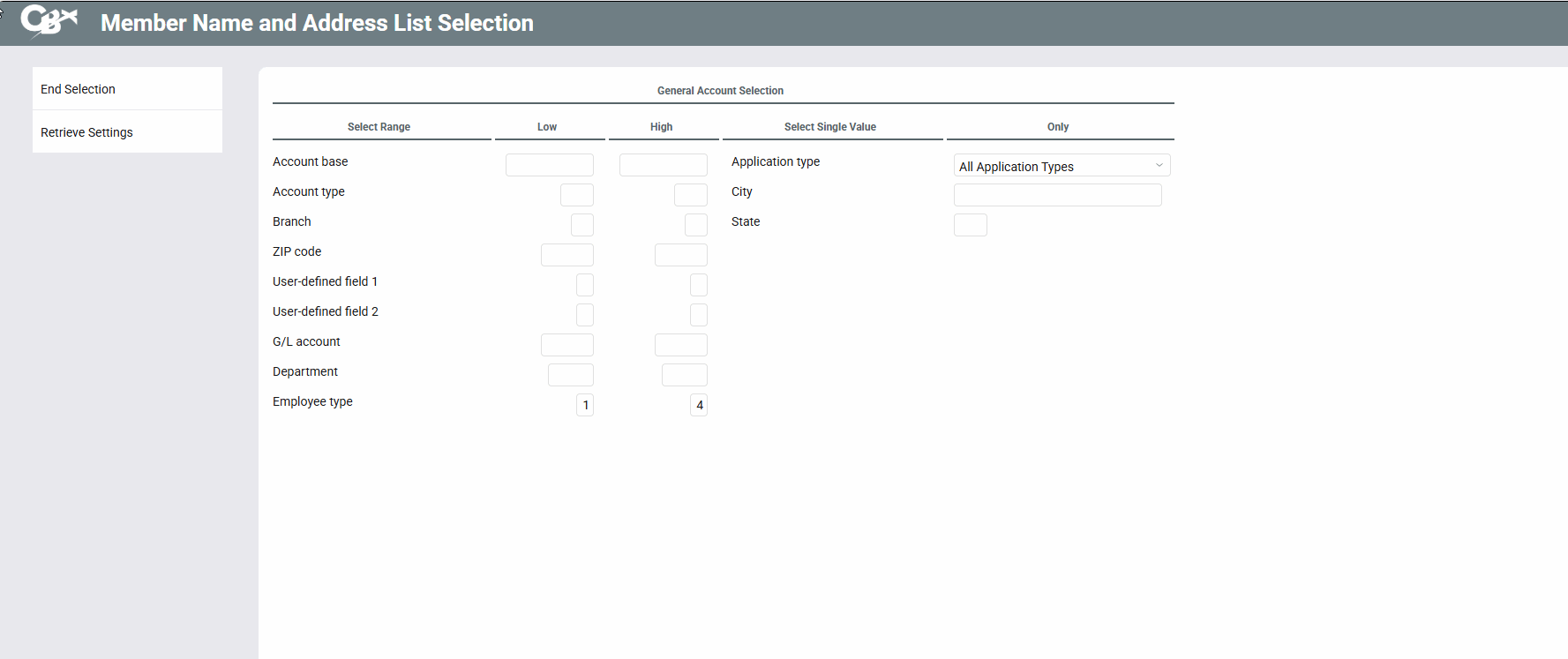Select the G/L account Low field
This screenshot has width=1568, height=659.
[x=566, y=345]
